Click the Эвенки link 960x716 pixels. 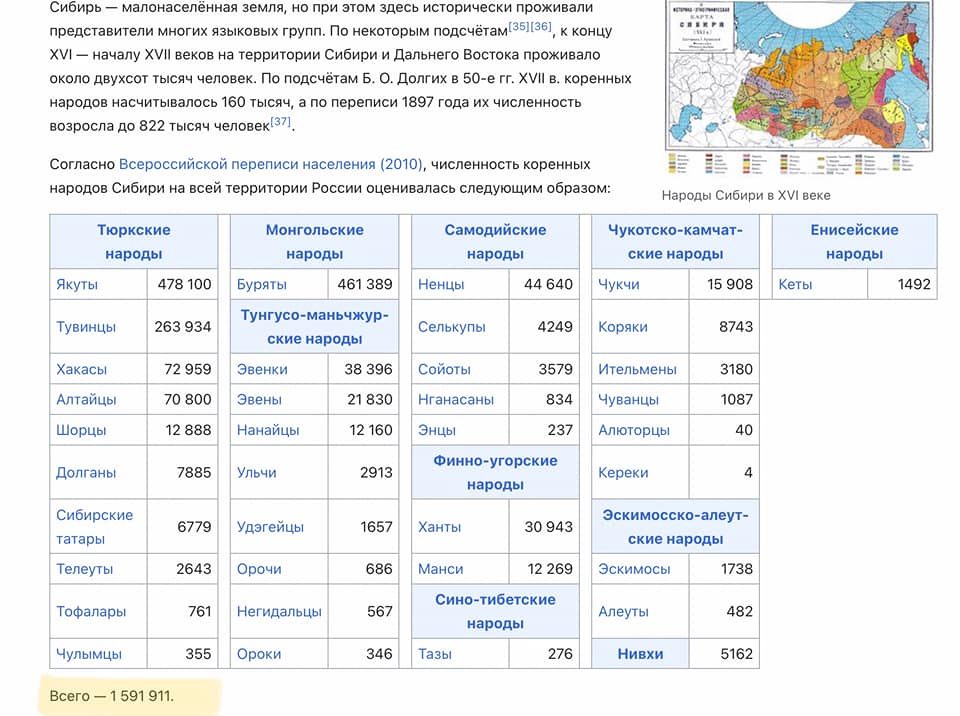point(262,369)
